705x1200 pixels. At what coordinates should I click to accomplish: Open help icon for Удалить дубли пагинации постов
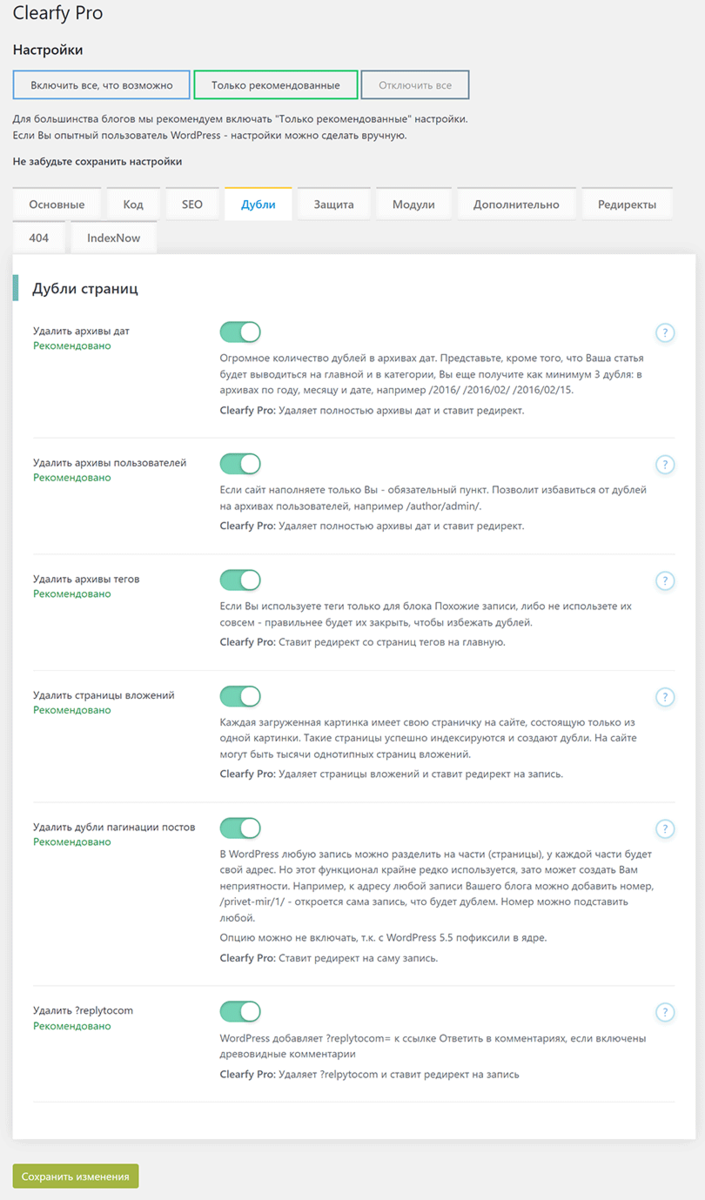click(665, 829)
